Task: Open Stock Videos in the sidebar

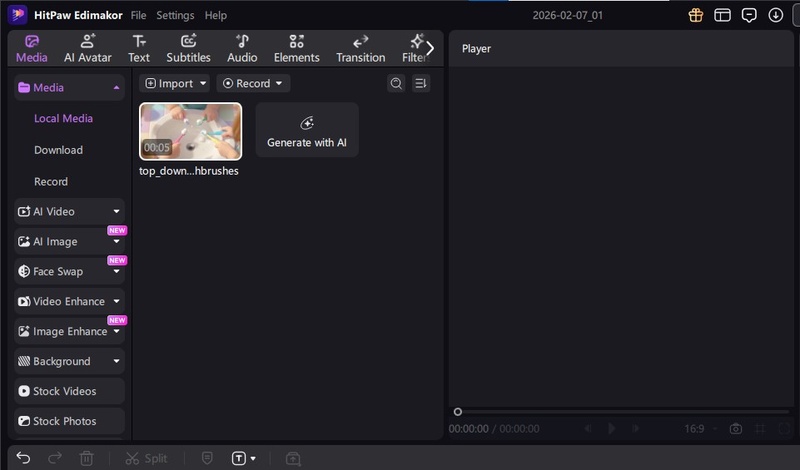Action: click(69, 391)
